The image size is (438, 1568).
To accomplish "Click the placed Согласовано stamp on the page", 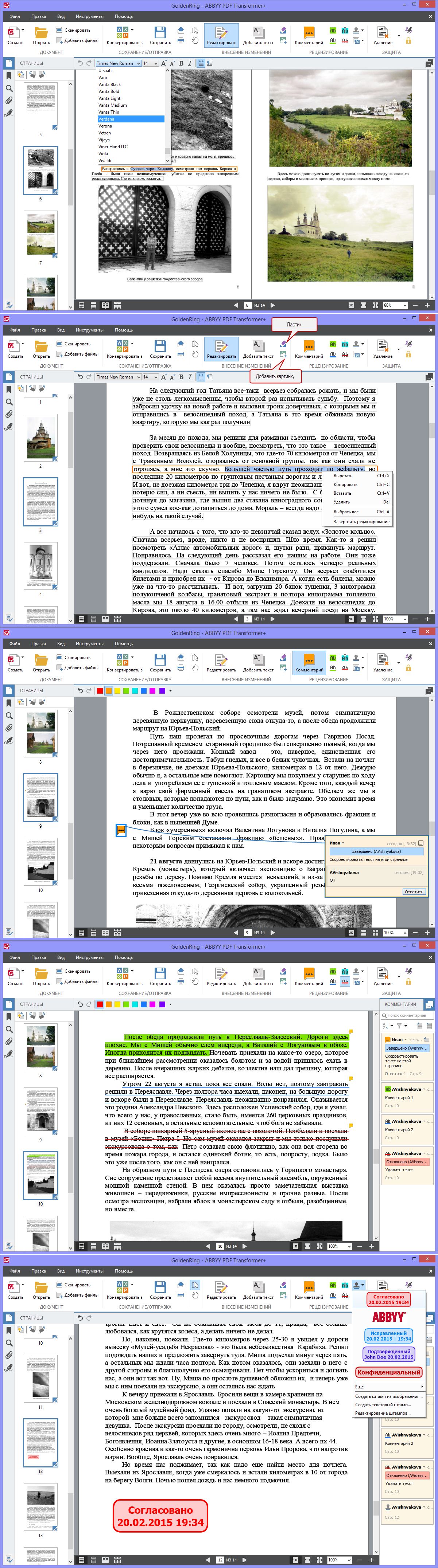I will [x=160, y=1515].
